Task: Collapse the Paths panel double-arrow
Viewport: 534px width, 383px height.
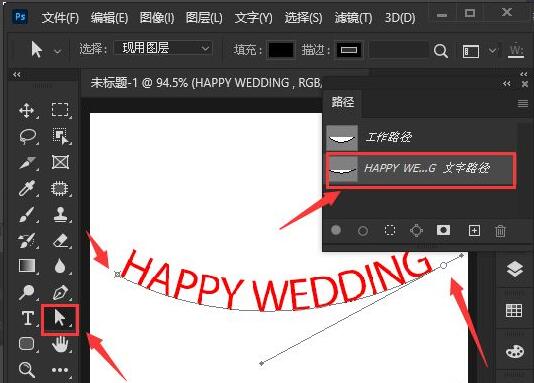Action: click(x=506, y=83)
